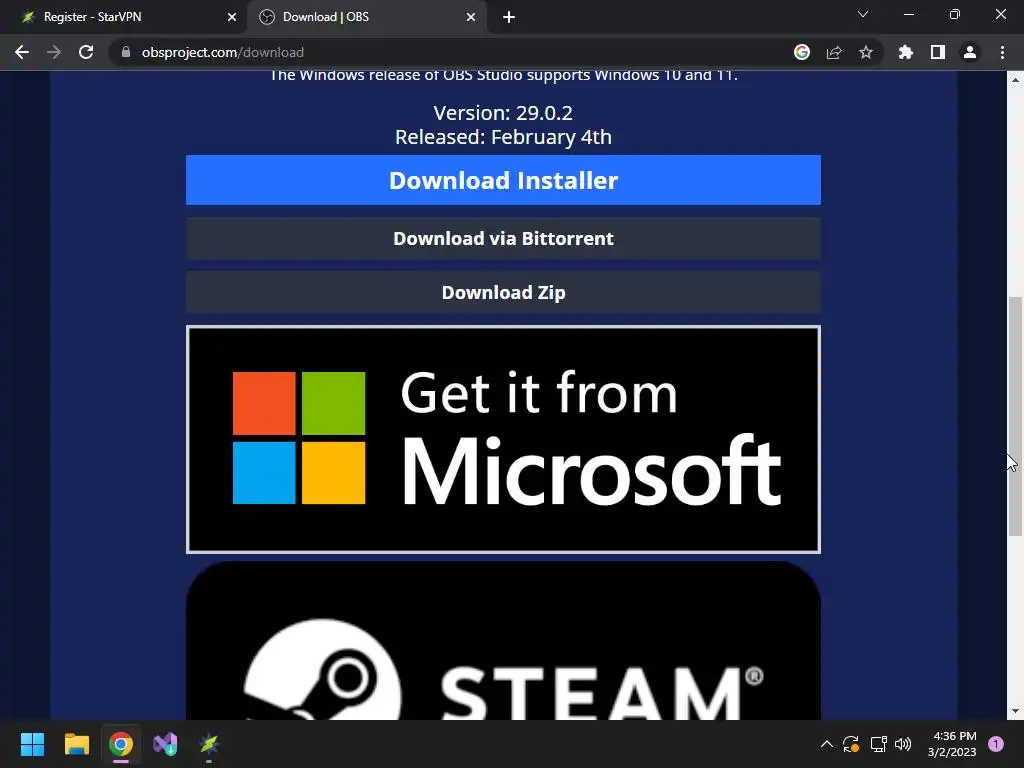Viewport: 1024px width, 768px height.
Task: Click scrollbar up arrow
Action: coord(1015,80)
